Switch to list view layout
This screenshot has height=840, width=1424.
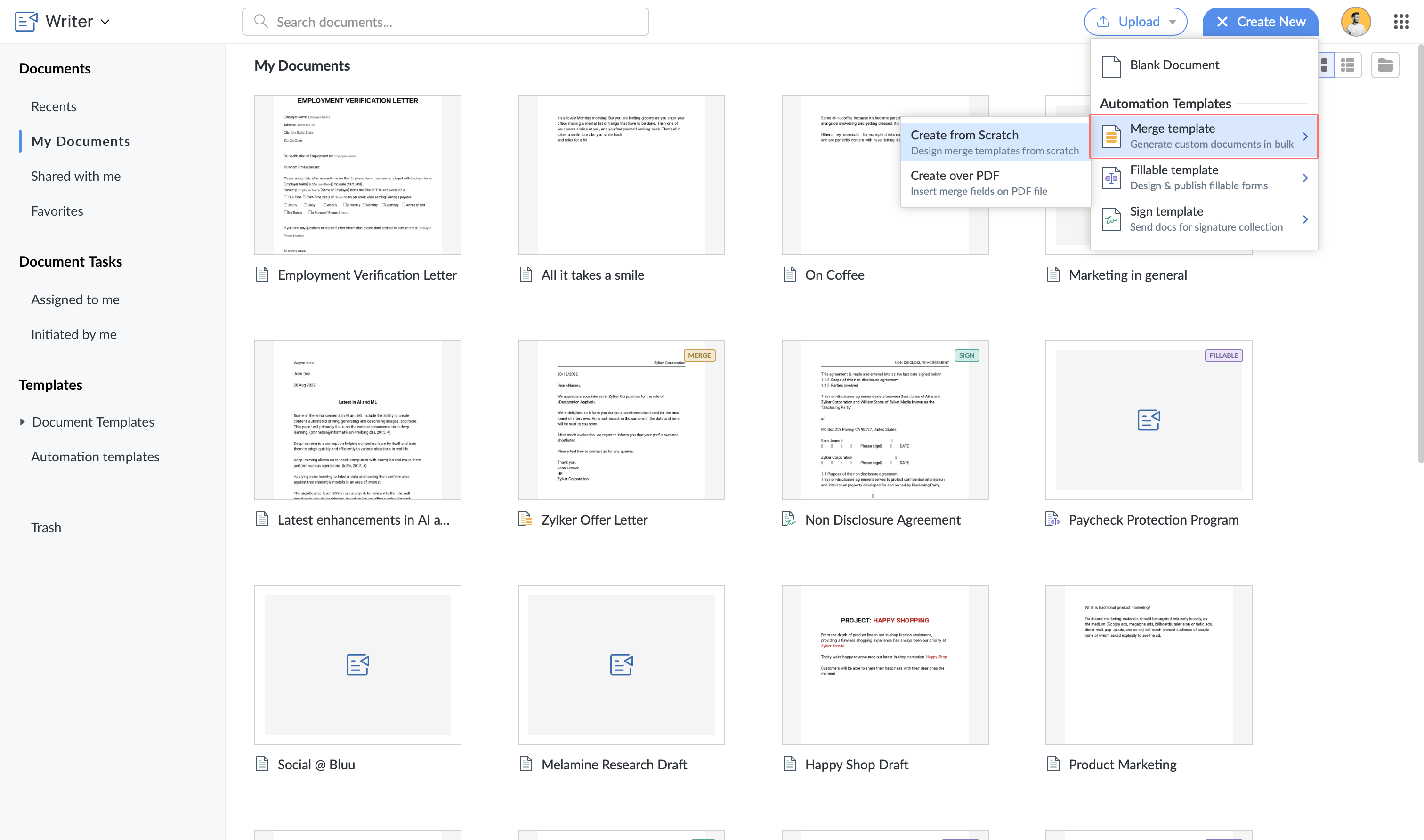click(x=1348, y=65)
